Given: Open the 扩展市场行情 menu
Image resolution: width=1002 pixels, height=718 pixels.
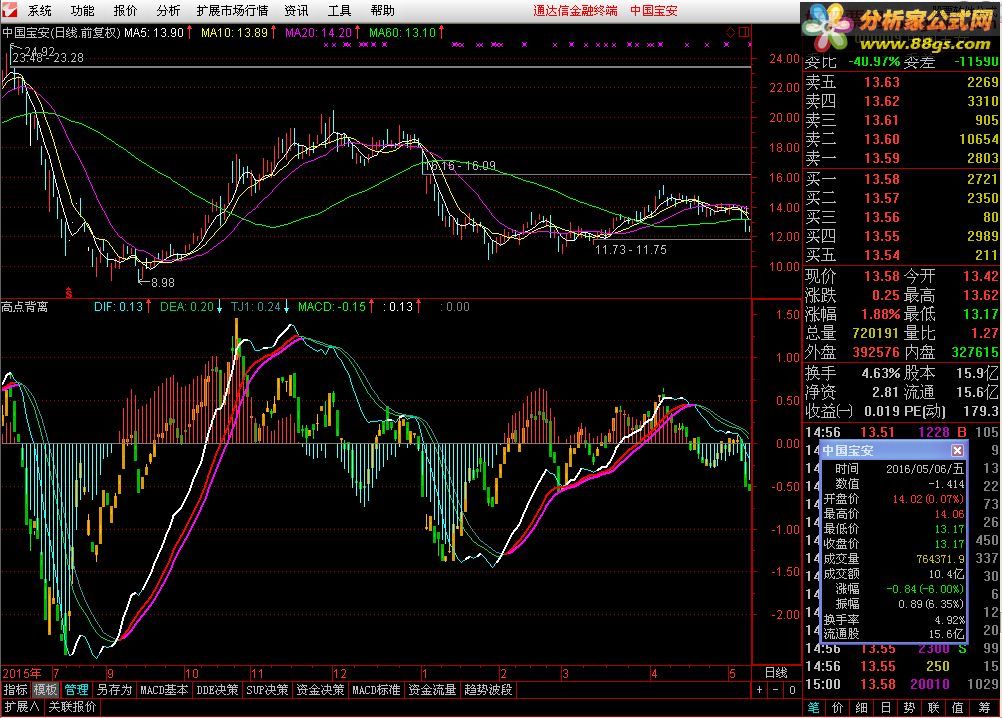Looking at the screenshot, I should tap(232, 10).
